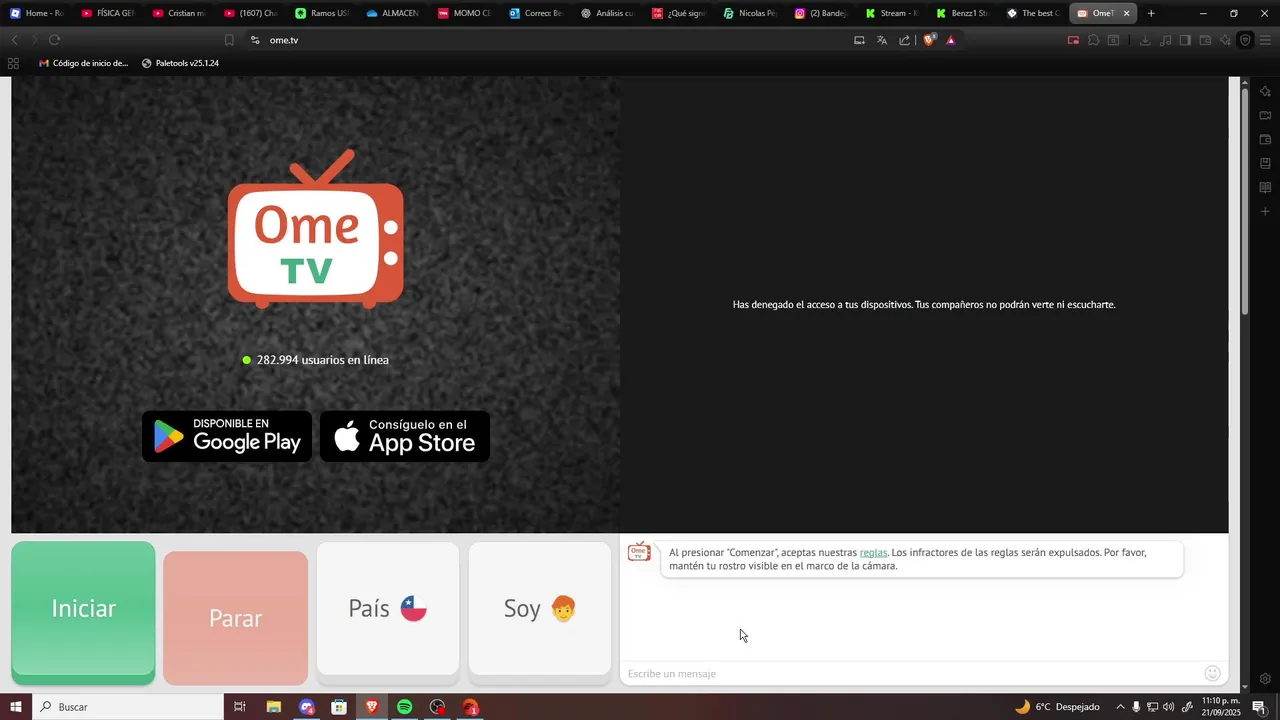Open the media control music note icon
1280x720 pixels.
point(1165,40)
